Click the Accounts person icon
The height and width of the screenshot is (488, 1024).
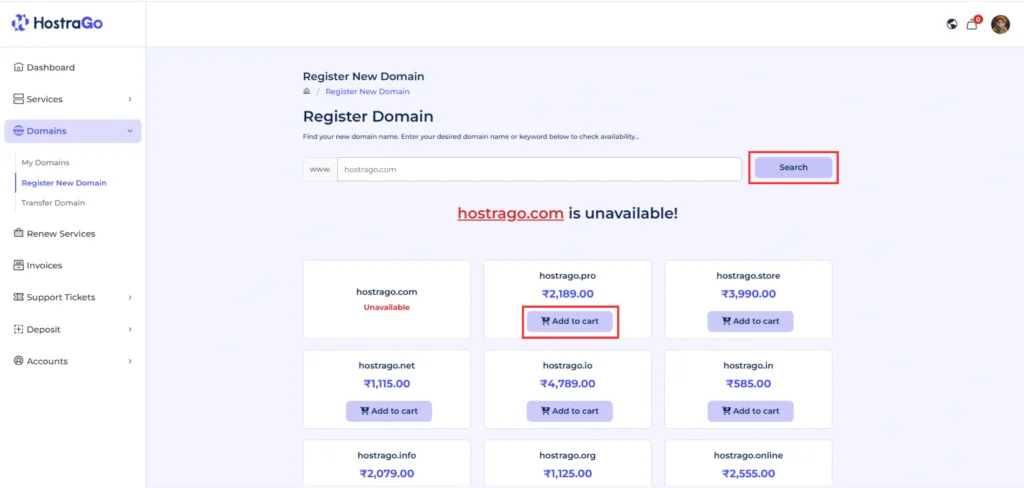click(x=18, y=361)
